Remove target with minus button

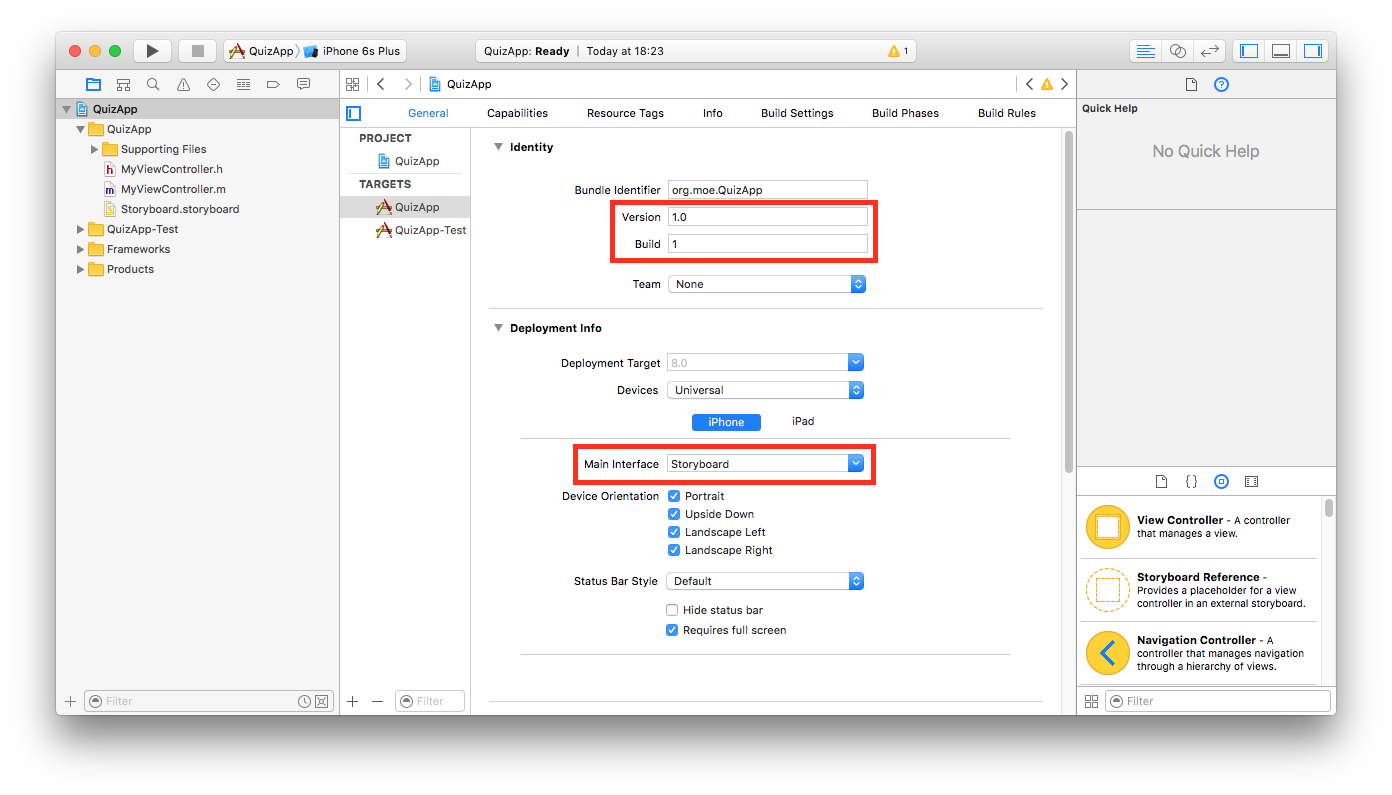377,701
